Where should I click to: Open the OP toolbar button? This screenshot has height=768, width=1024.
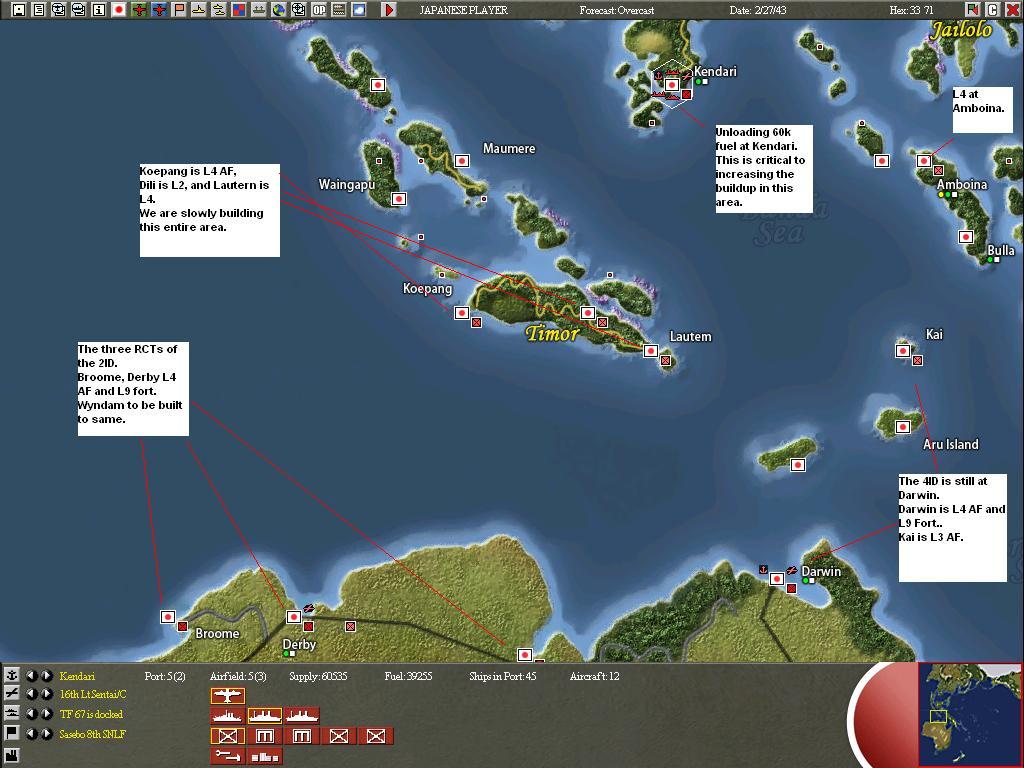319,9
